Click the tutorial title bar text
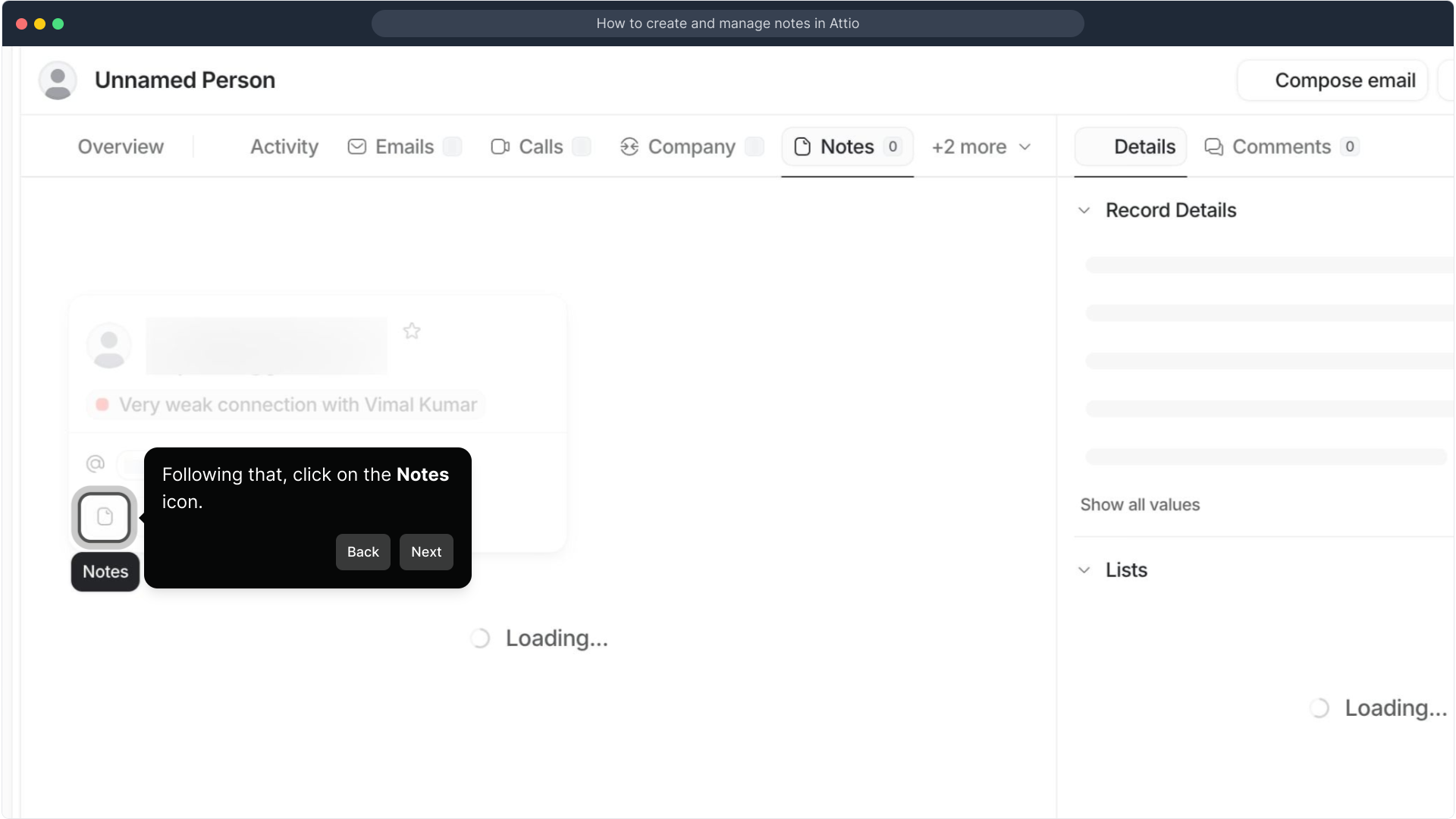The width and height of the screenshot is (1456, 819). tap(728, 24)
